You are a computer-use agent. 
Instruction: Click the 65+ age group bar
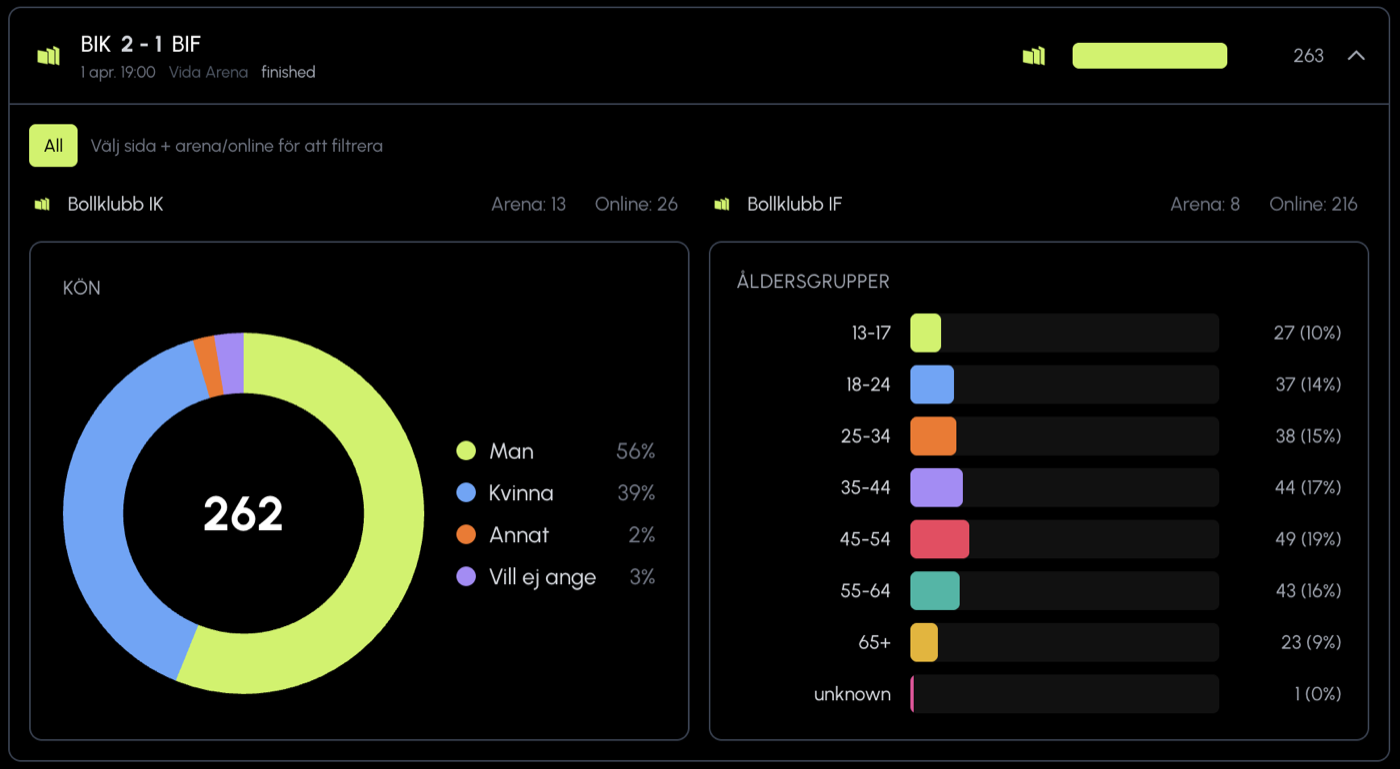[x=1064, y=642]
